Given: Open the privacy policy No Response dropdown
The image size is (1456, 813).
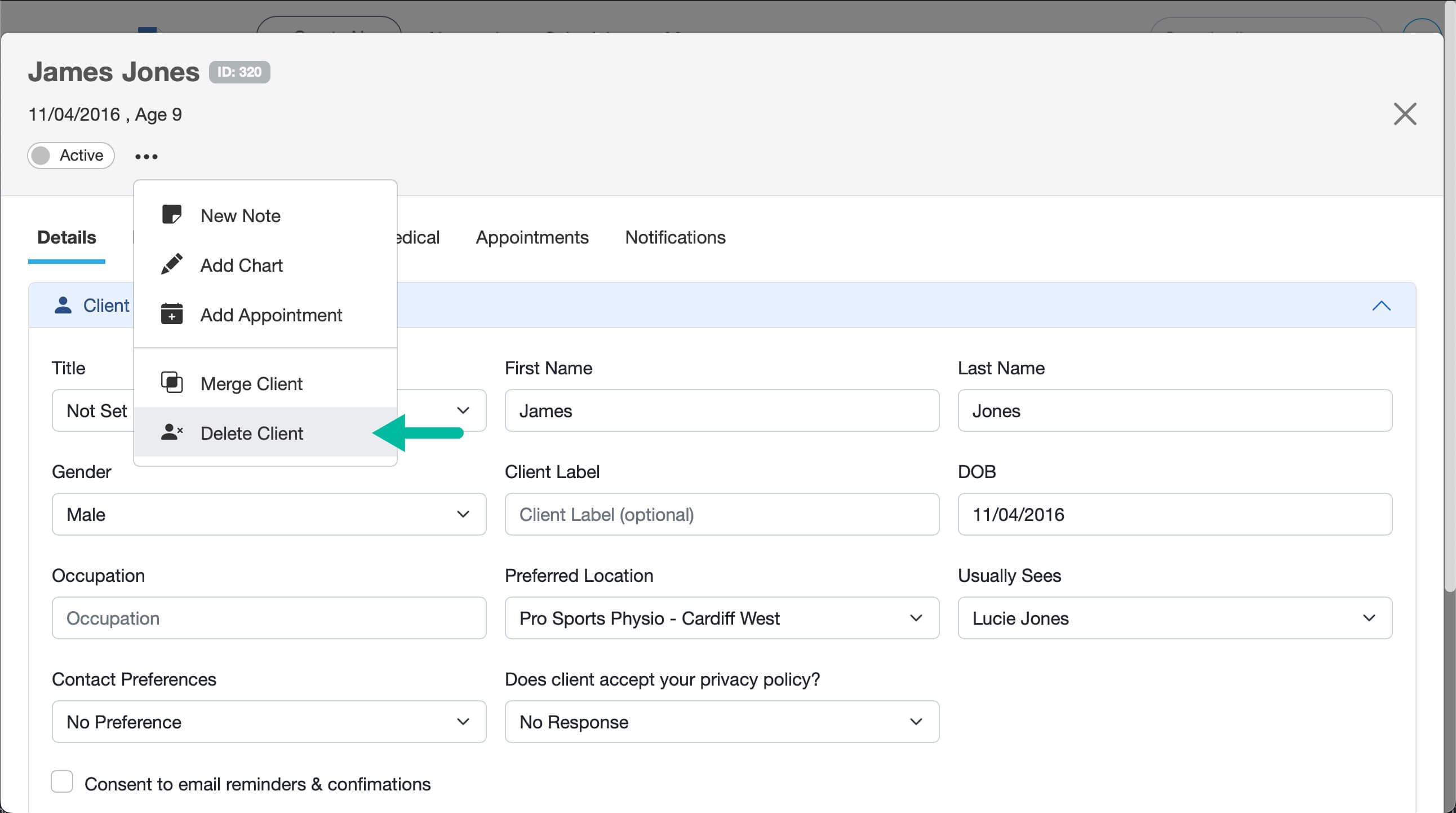Looking at the screenshot, I should [x=721, y=722].
